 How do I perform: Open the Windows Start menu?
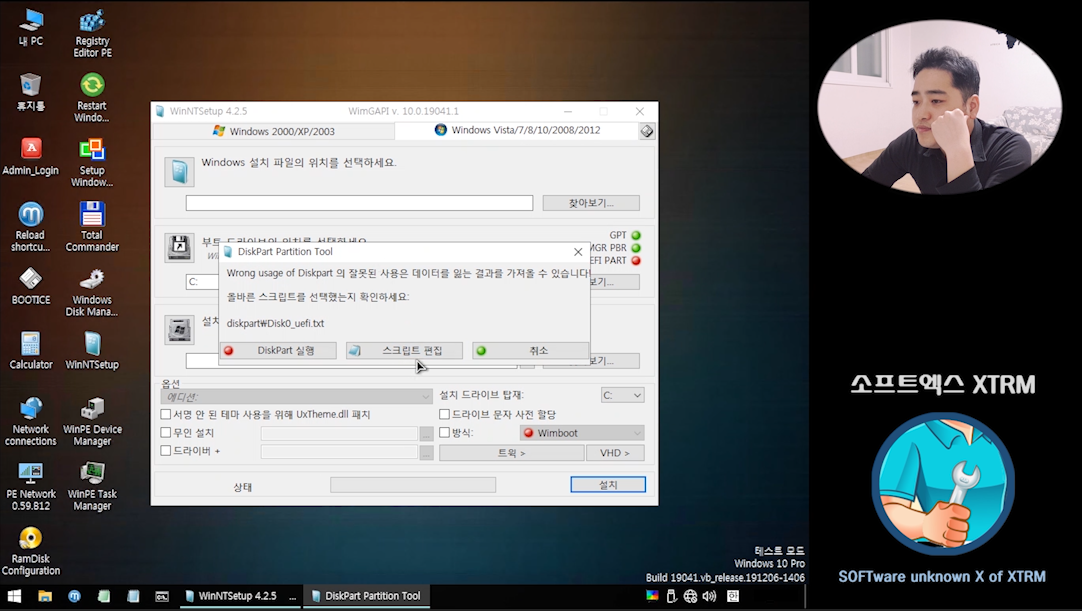[x=14, y=597]
